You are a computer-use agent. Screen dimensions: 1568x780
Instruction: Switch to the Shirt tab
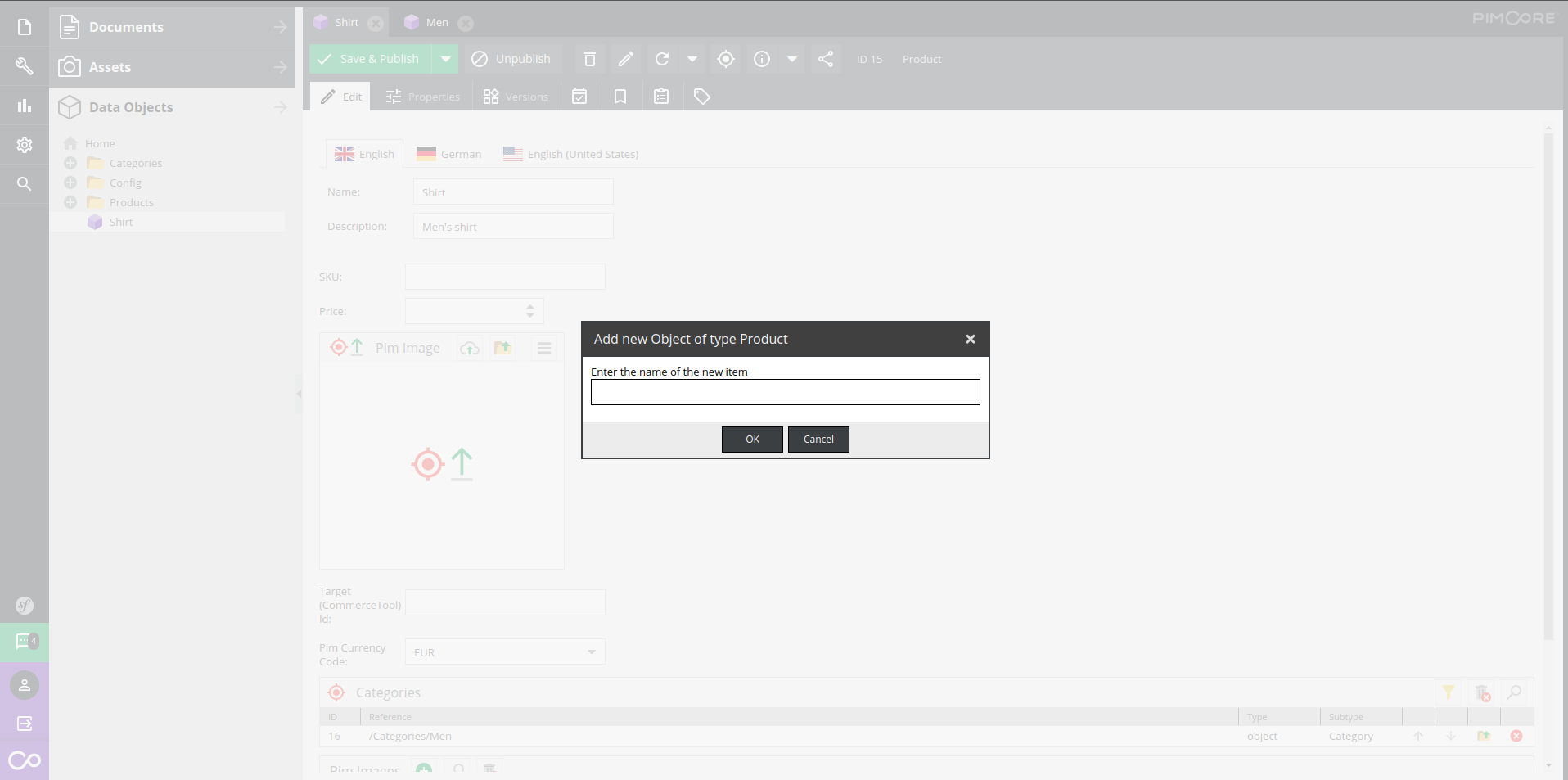(x=346, y=23)
